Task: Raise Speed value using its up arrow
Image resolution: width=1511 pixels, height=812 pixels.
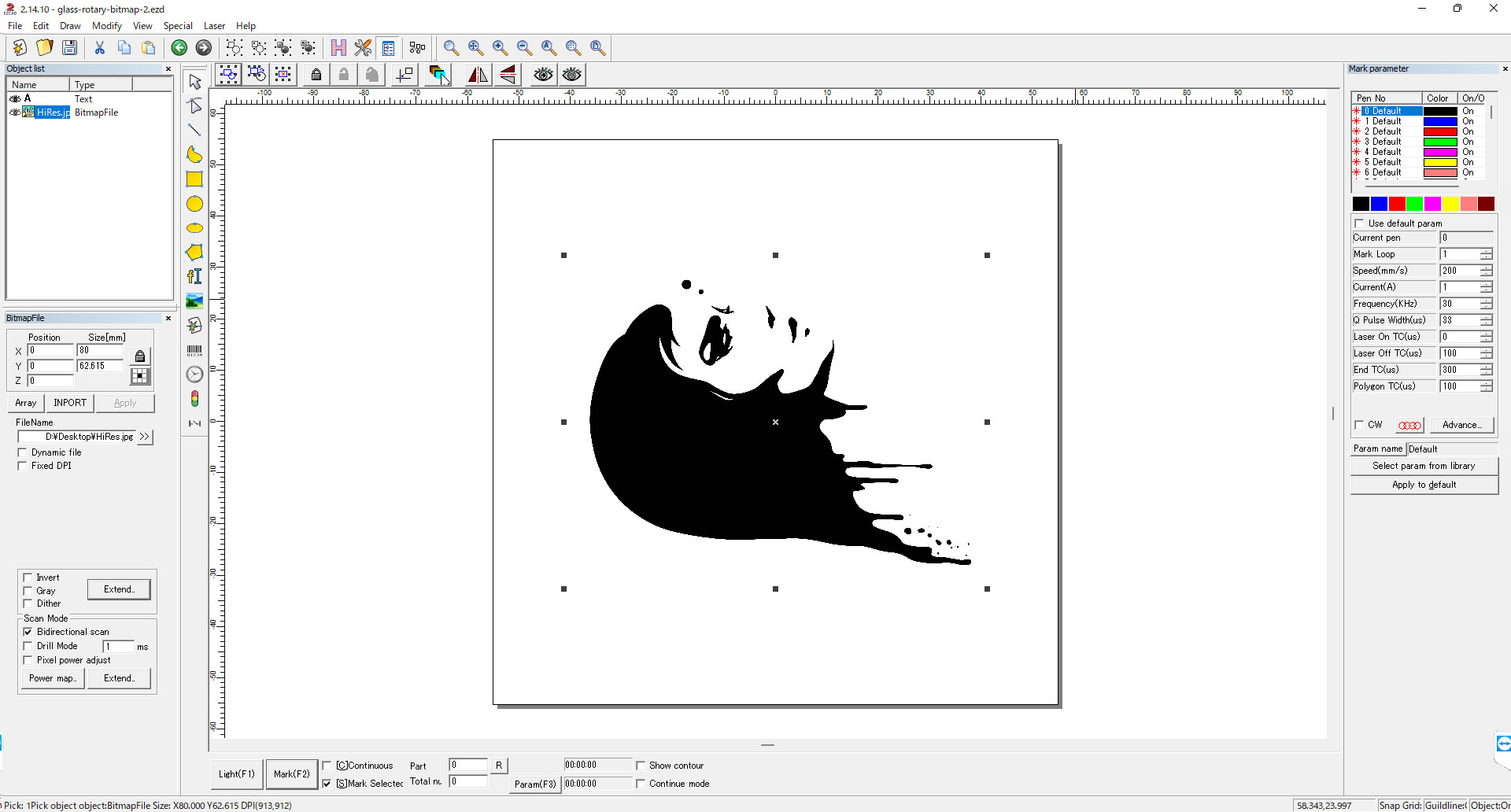Action: click(1486, 268)
